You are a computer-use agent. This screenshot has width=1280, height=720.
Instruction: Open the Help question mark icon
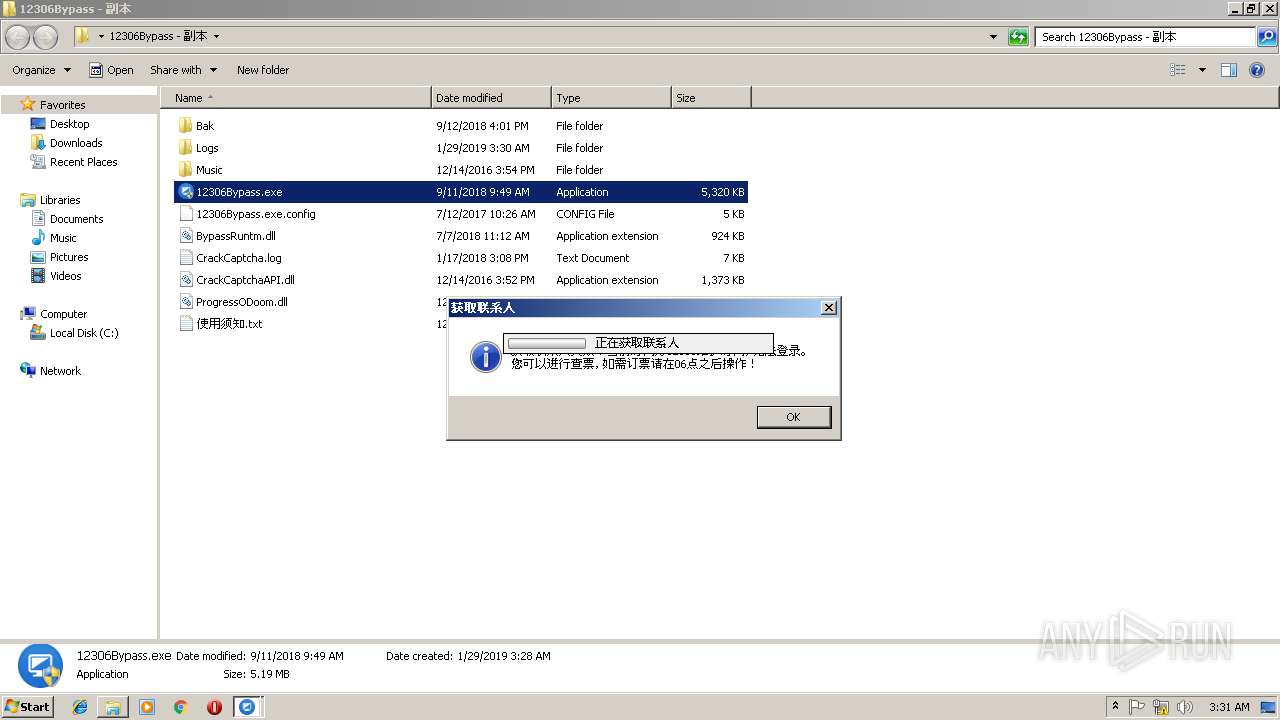coord(1257,70)
